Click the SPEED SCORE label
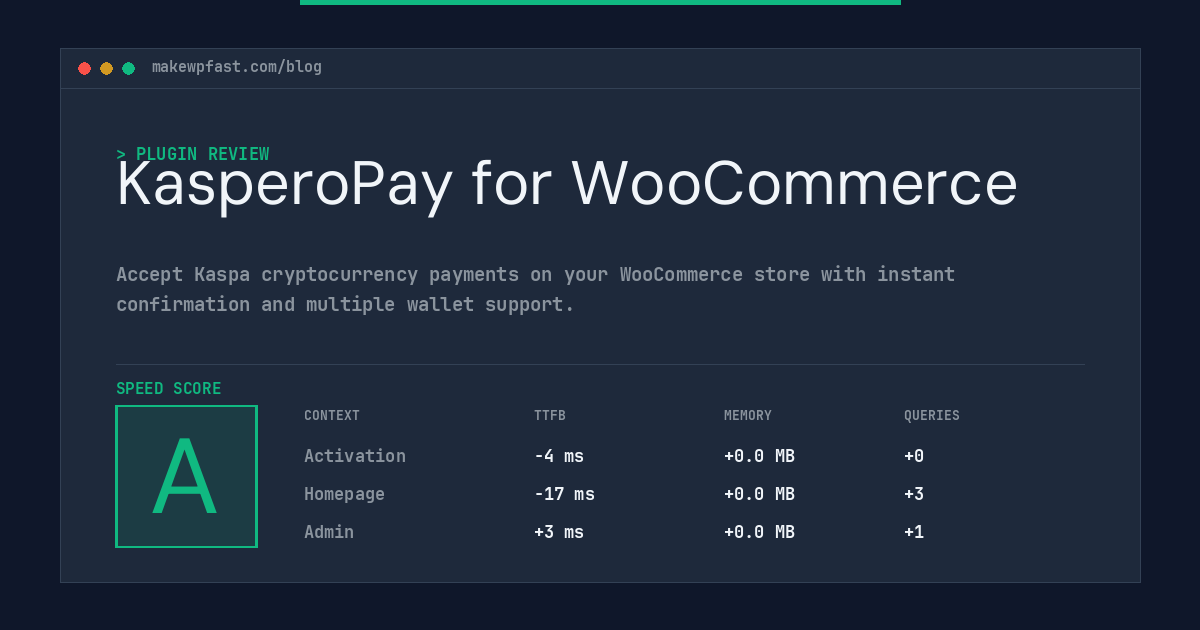The width and height of the screenshot is (1200, 630). pyautogui.click(x=169, y=389)
